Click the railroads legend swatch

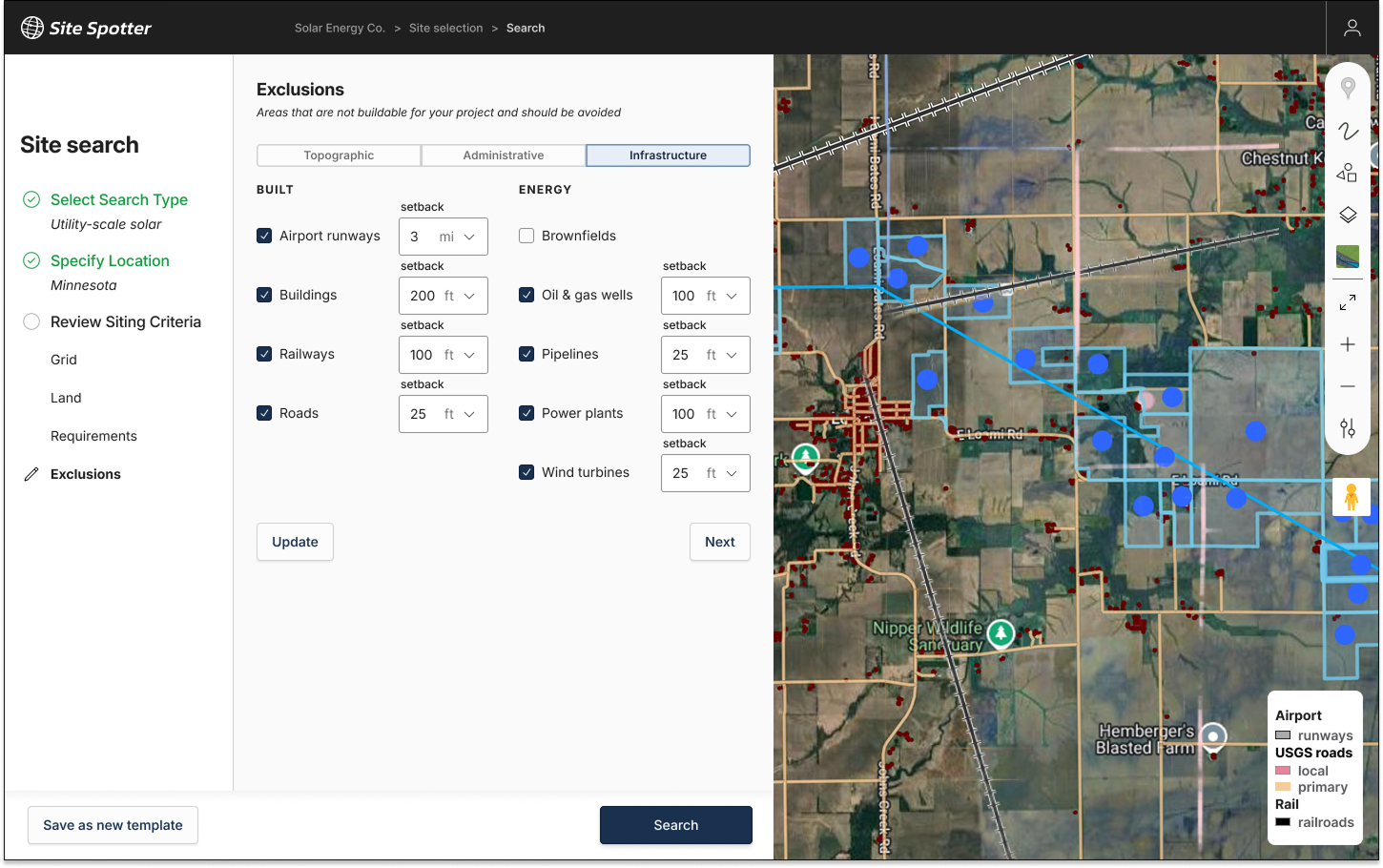(1283, 821)
